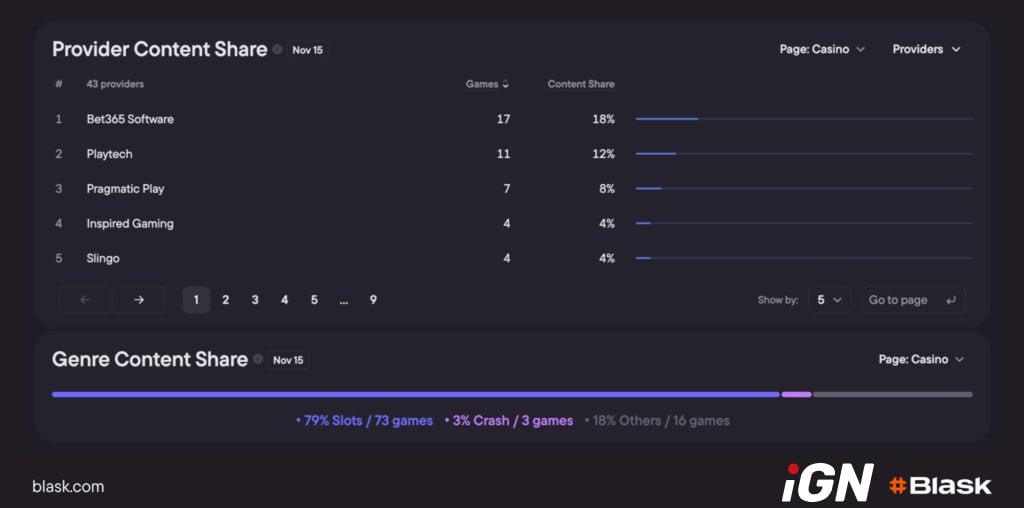Click the 79% Slots / 73 games legend
Image resolution: width=1024 pixels, height=508 pixels.
[x=364, y=421]
